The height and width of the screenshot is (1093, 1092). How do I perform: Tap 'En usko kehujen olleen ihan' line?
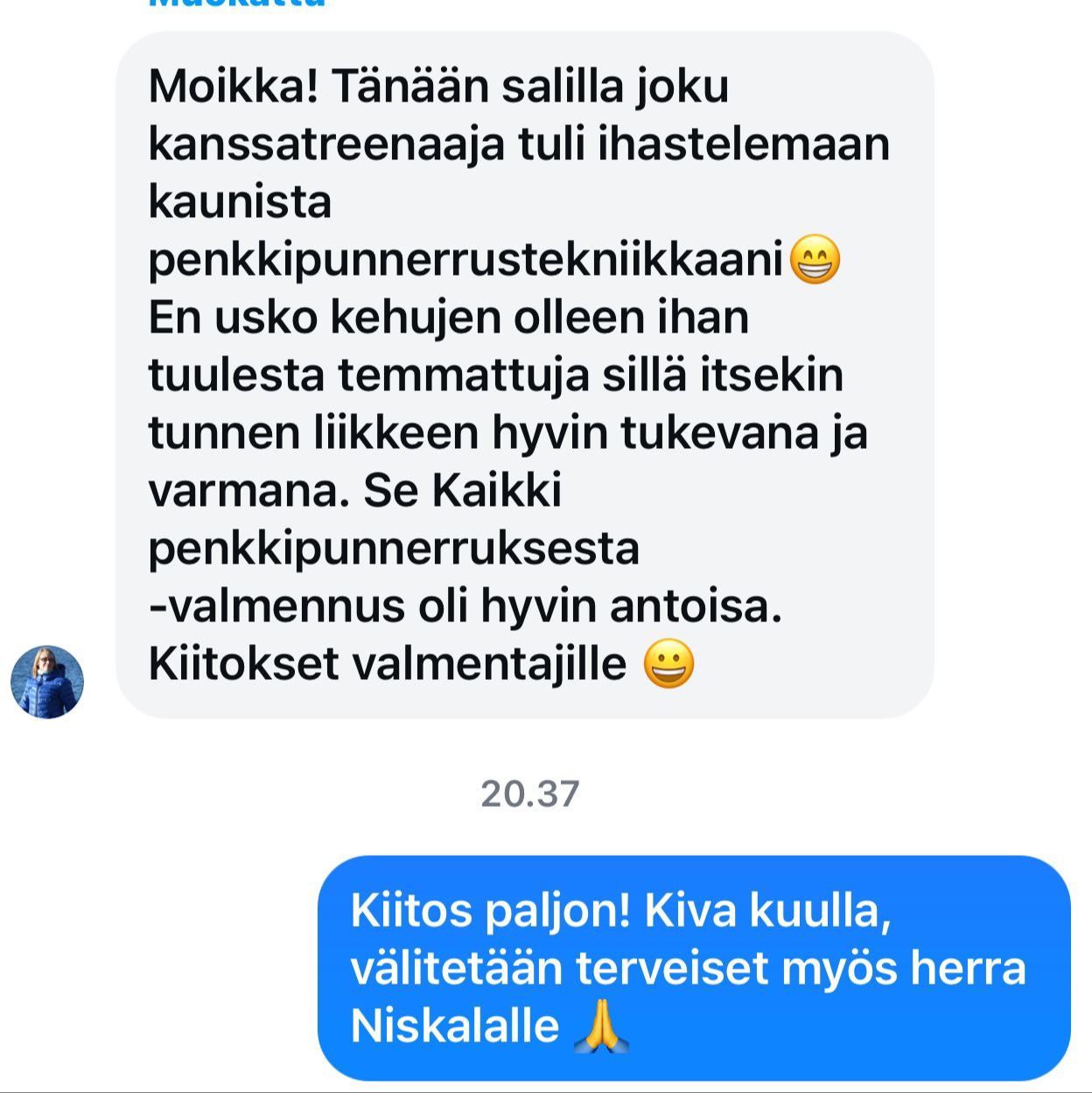click(449, 318)
